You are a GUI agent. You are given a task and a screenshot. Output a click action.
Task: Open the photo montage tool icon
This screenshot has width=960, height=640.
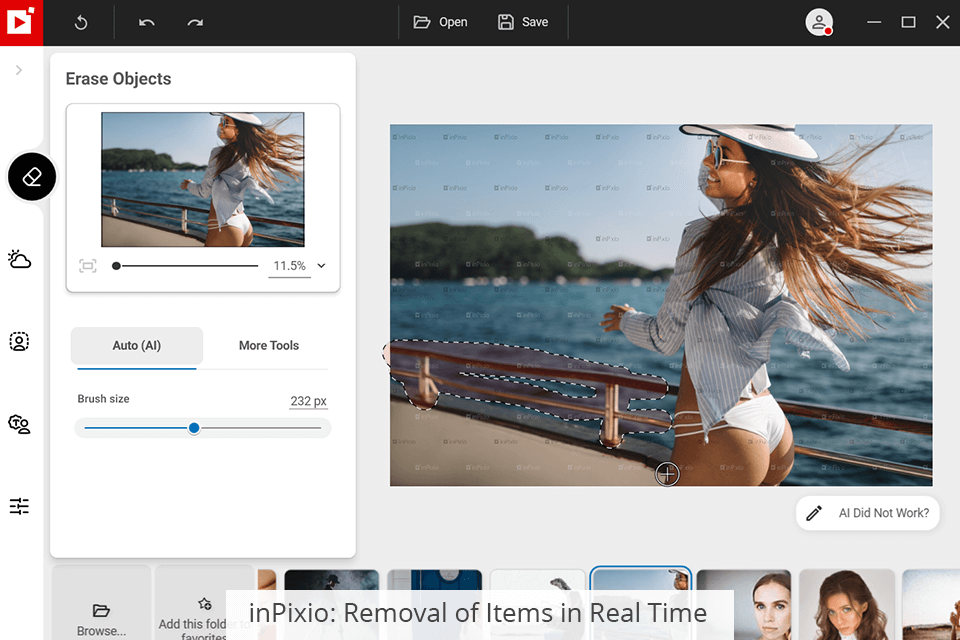19,424
